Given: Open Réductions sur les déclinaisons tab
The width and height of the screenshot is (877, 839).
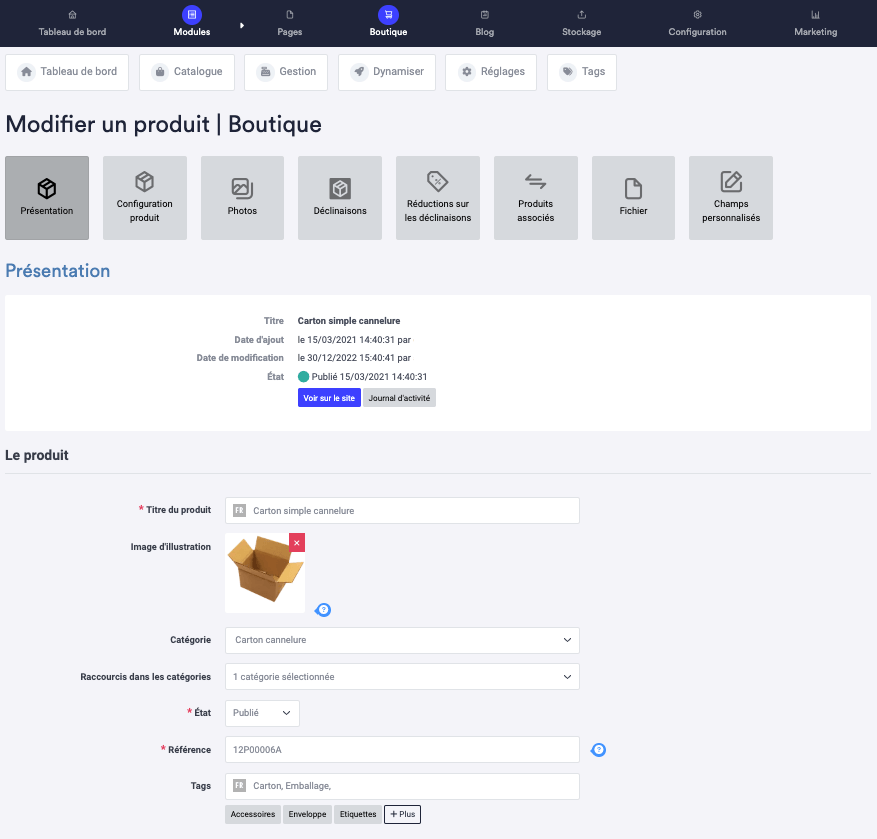Looking at the screenshot, I should tap(438, 198).
